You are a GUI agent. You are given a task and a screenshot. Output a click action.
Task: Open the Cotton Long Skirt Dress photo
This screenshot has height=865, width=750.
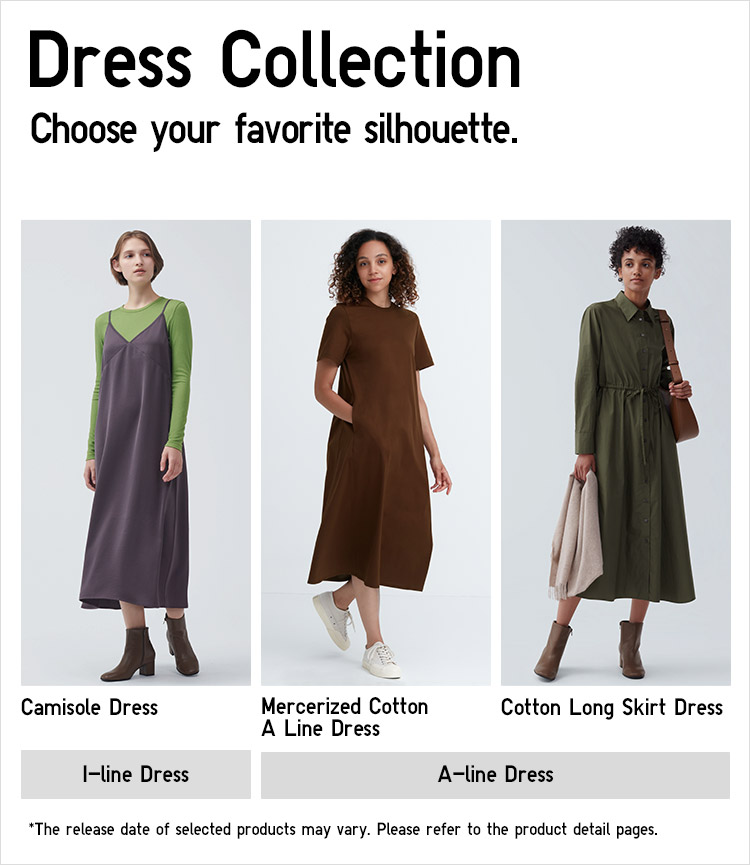(615, 452)
